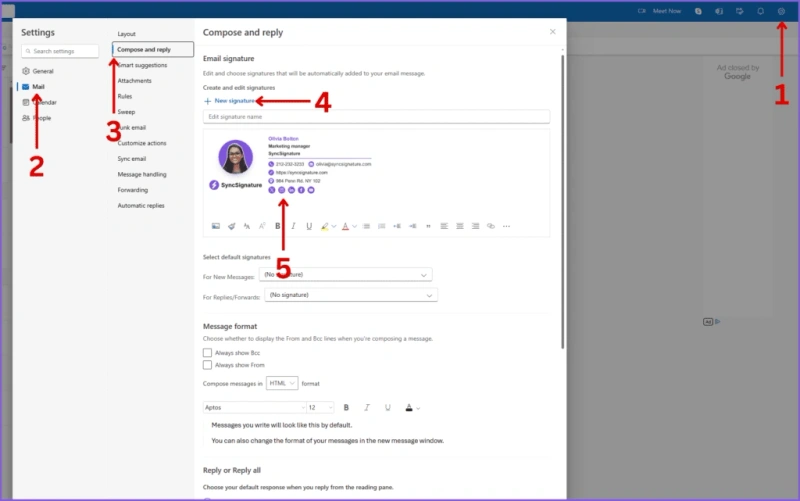800x501 pixels.
Task: Apply font color in signature toolbar
Action: click(345, 226)
